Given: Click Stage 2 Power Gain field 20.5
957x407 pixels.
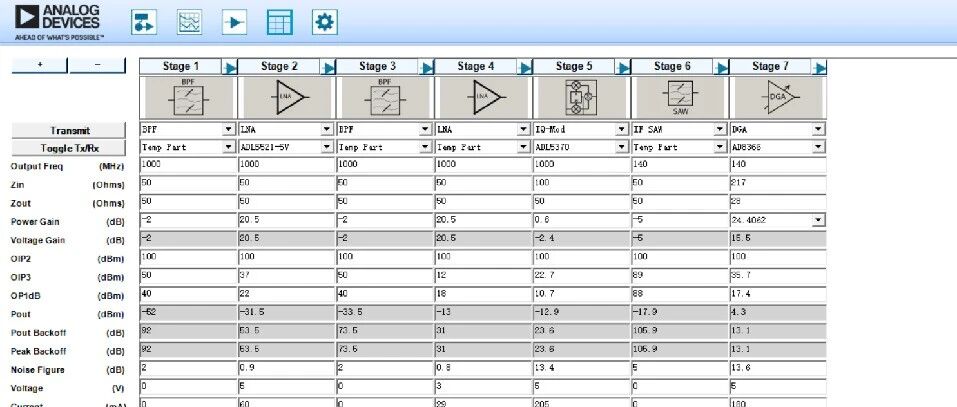Looking at the screenshot, I should 286,220.
